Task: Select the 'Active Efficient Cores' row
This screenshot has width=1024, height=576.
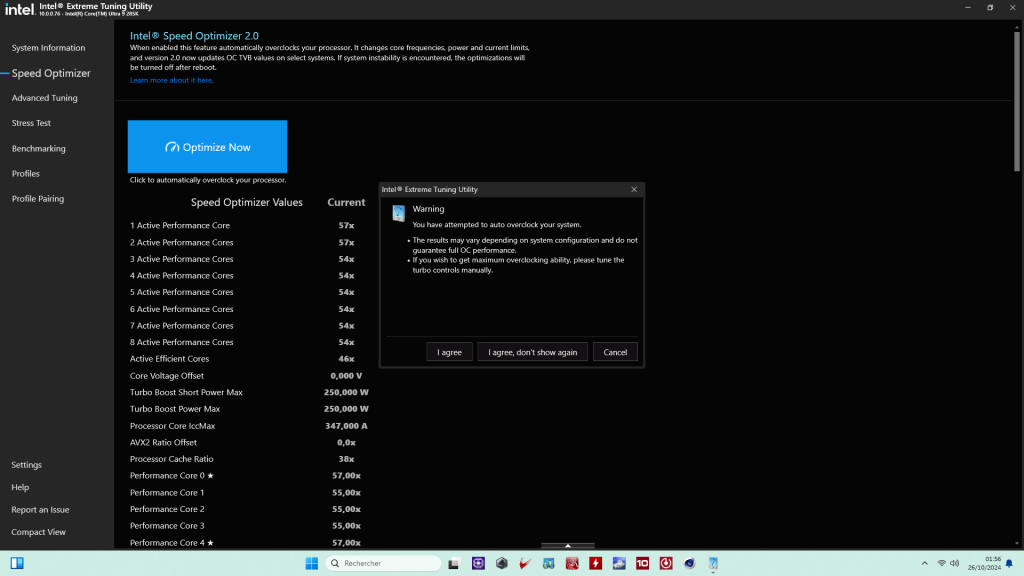Action: click(248, 359)
